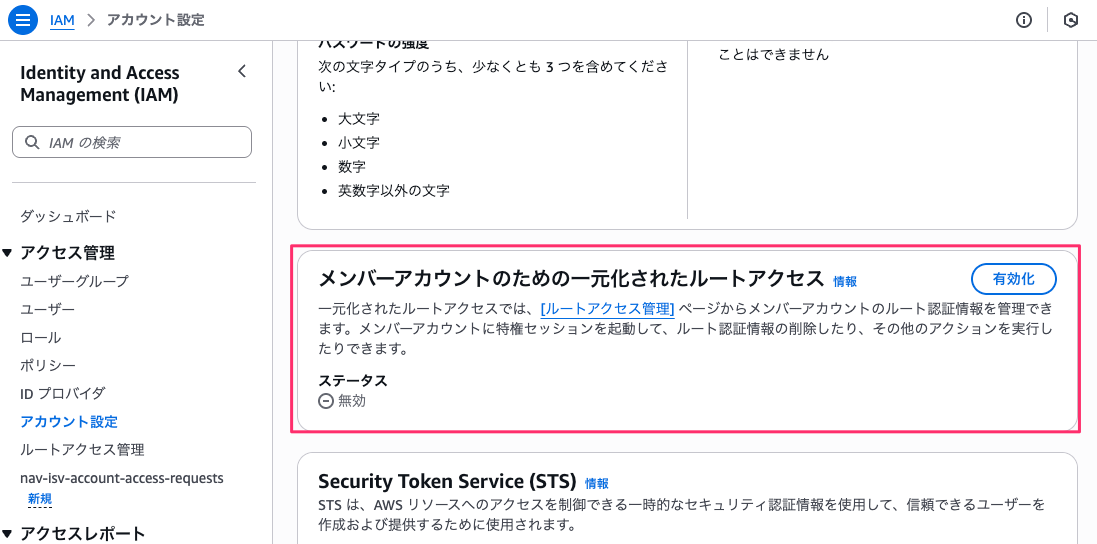Click the info circle icon in header
The image size is (1097, 544).
click(x=1023, y=20)
